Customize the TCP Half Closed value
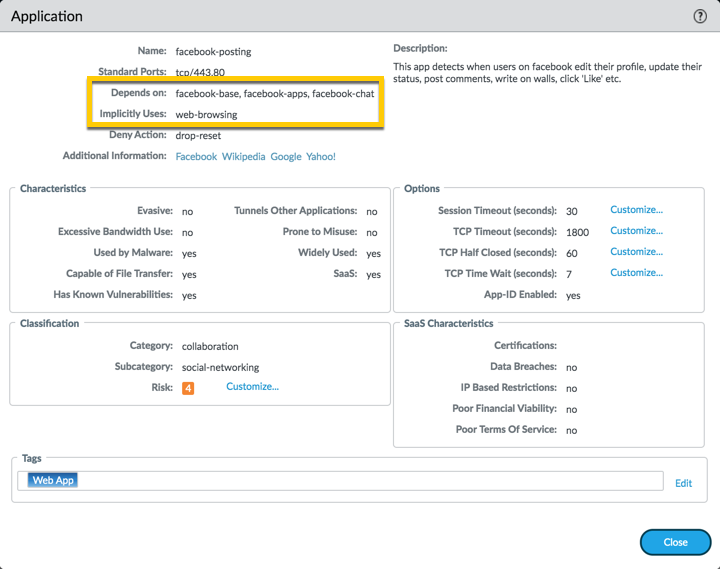This screenshot has height=569, width=720. (636, 252)
